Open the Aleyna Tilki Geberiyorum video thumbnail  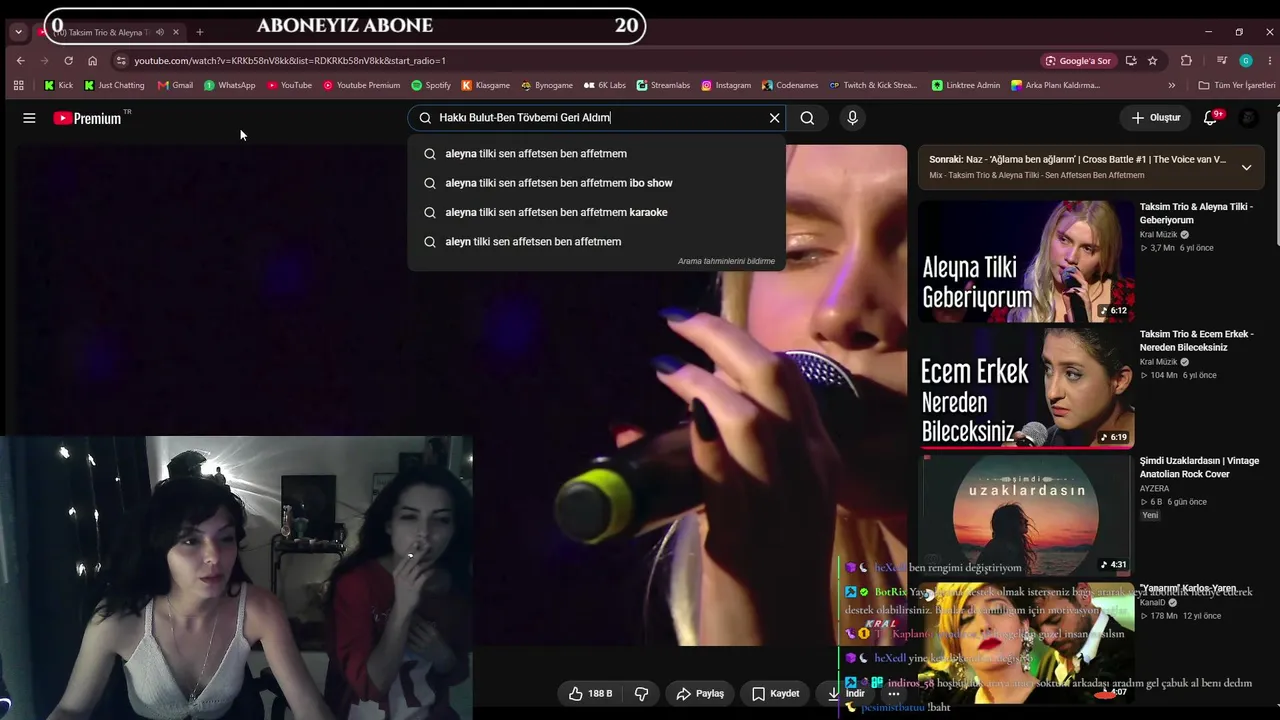pyautogui.click(x=1026, y=261)
